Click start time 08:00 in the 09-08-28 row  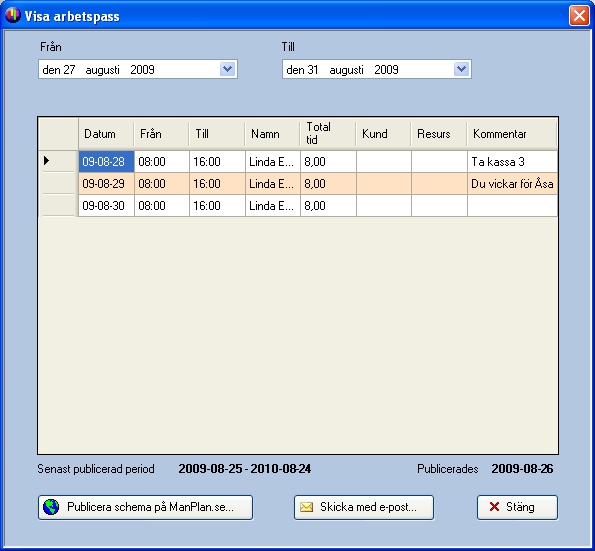162,162
